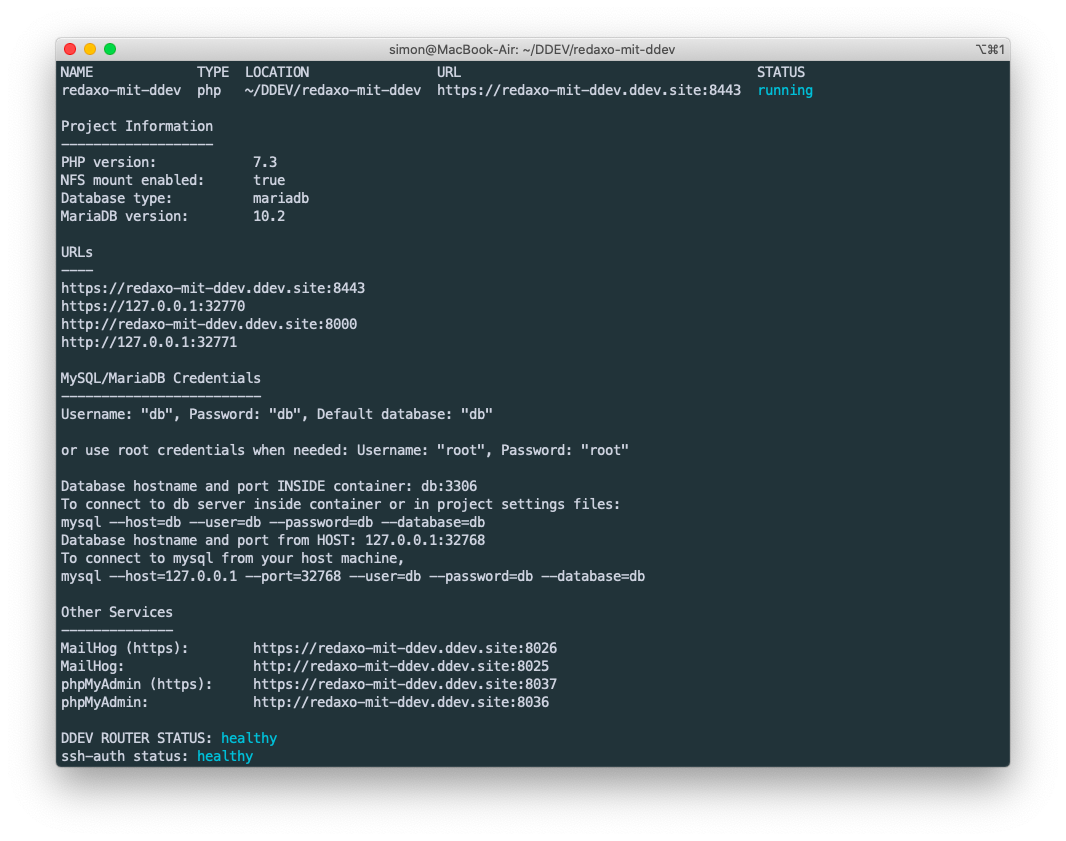Click project name redaxo-mit-ddev in table row
1066x841 pixels.
coord(121,90)
